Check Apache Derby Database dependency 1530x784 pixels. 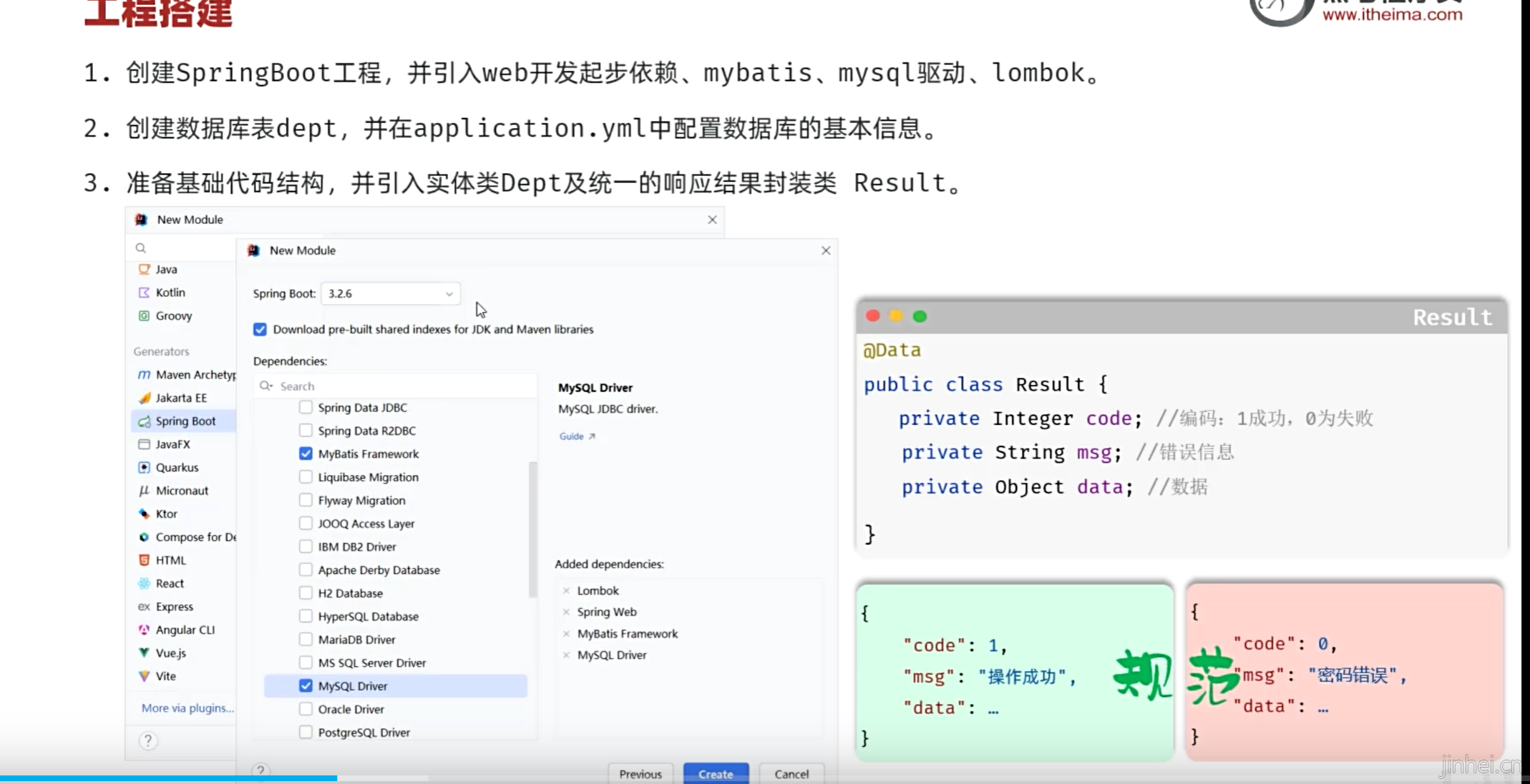tap(306, 569)
